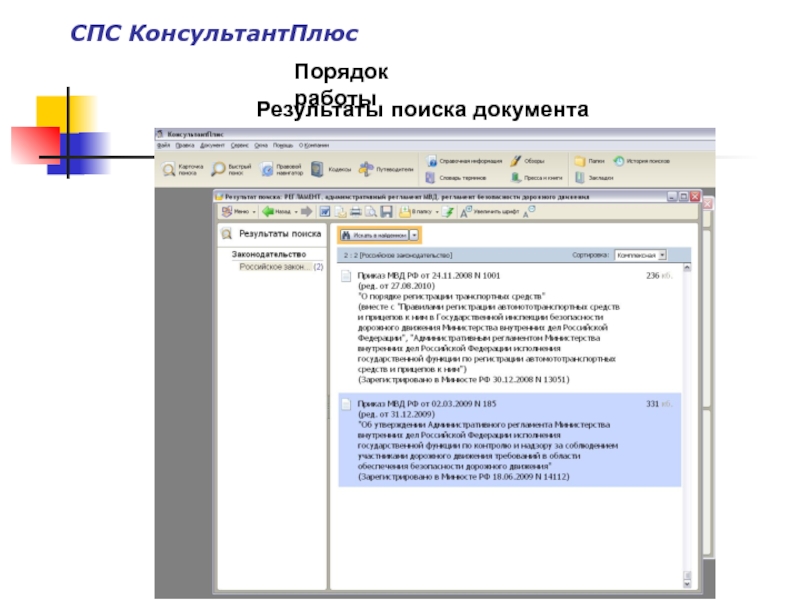Click the results list scrollbar up arrow
Viewport: 800px width, 600px height.
tap(687, 268)
